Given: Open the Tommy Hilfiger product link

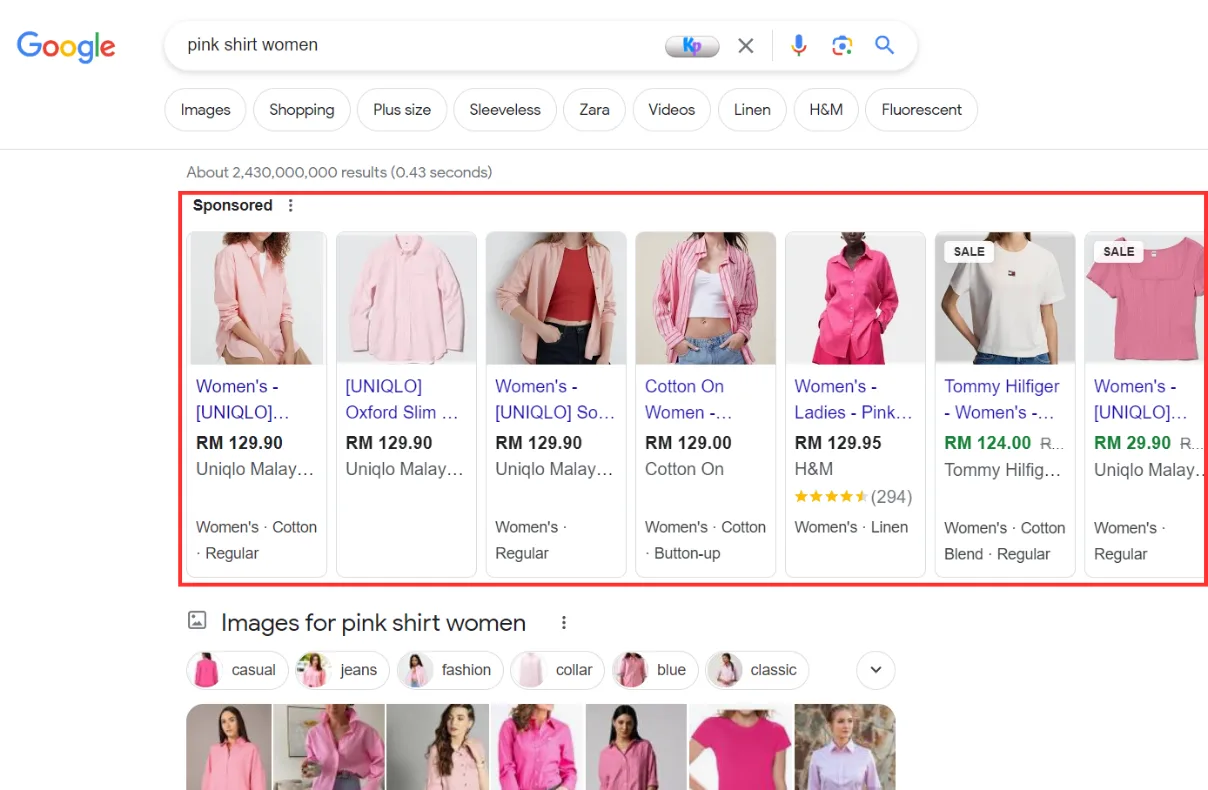Looking at the screenshot, I should click(x=1001, y=399).
